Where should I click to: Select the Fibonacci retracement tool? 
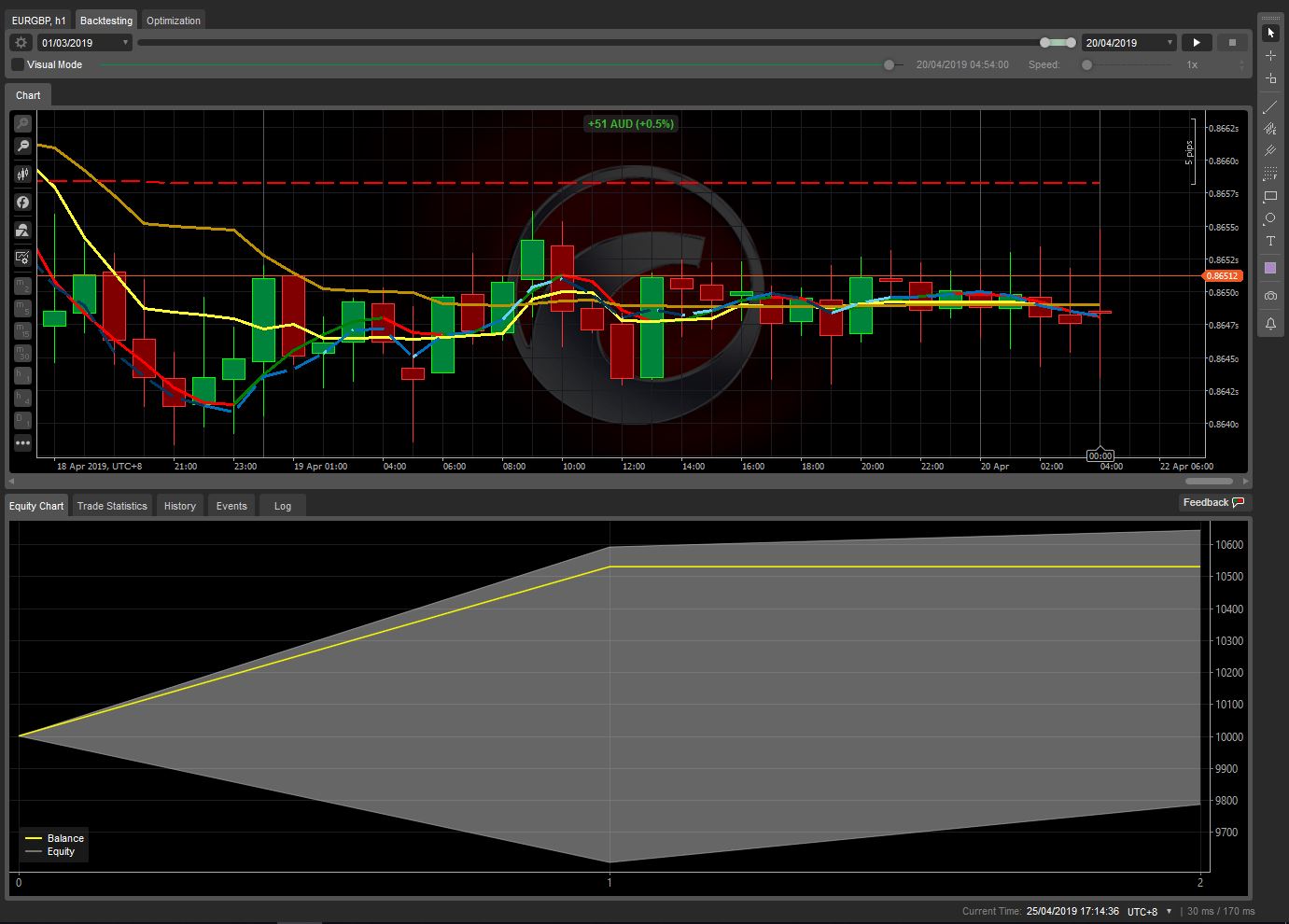(x=1270, y=174)
